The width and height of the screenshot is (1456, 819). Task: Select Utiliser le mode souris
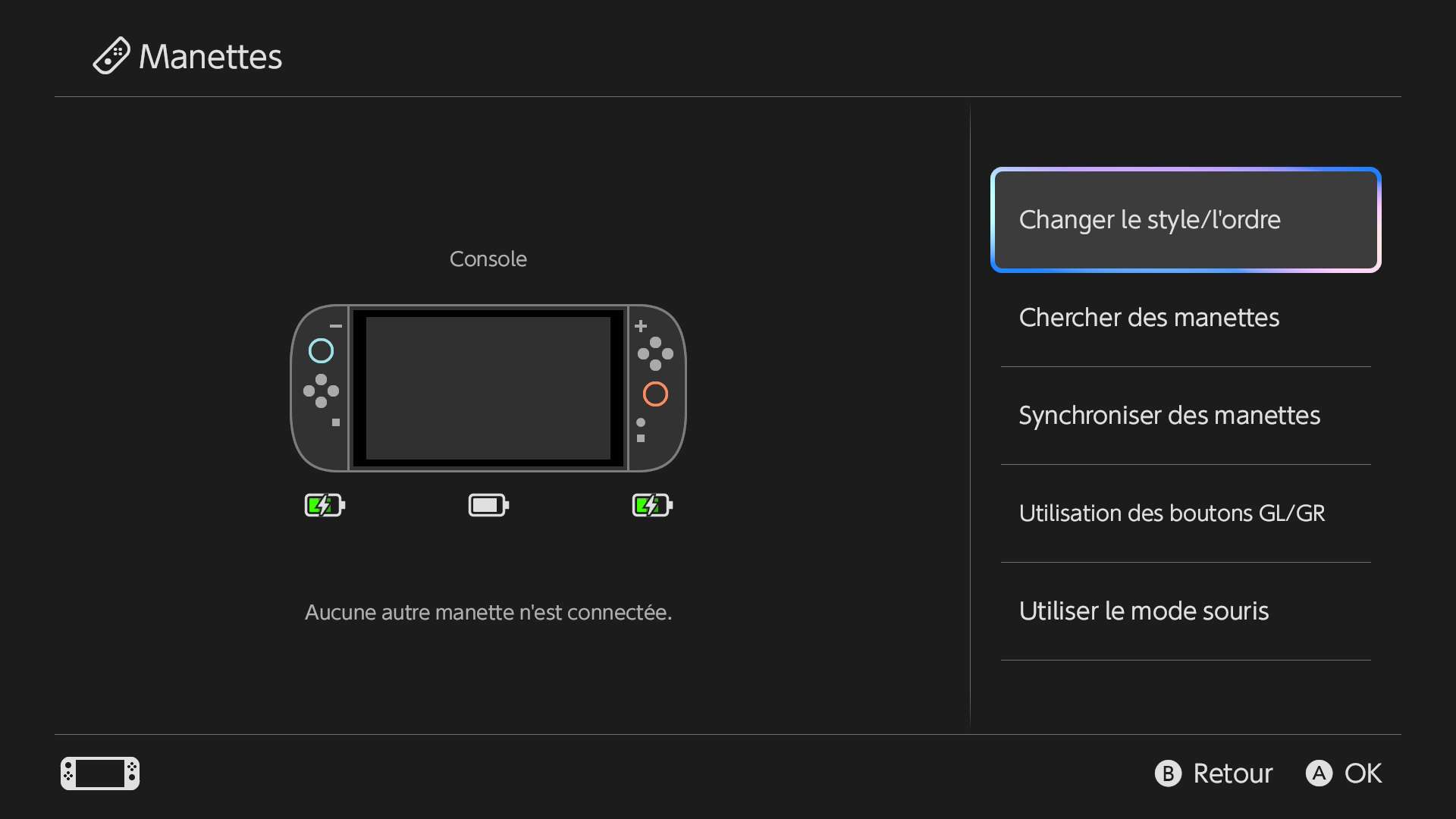(1185, 611)
